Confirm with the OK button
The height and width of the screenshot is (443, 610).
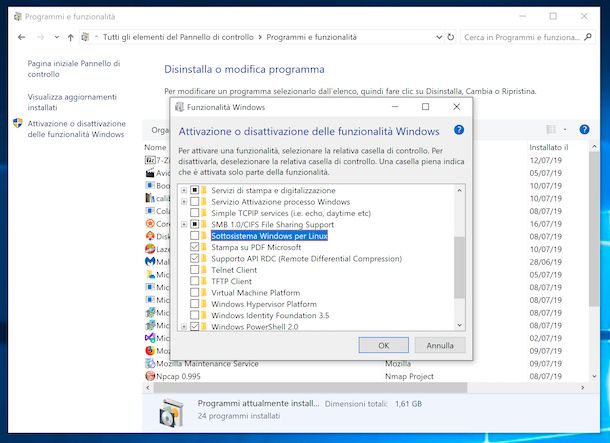(x=384, y=345)
